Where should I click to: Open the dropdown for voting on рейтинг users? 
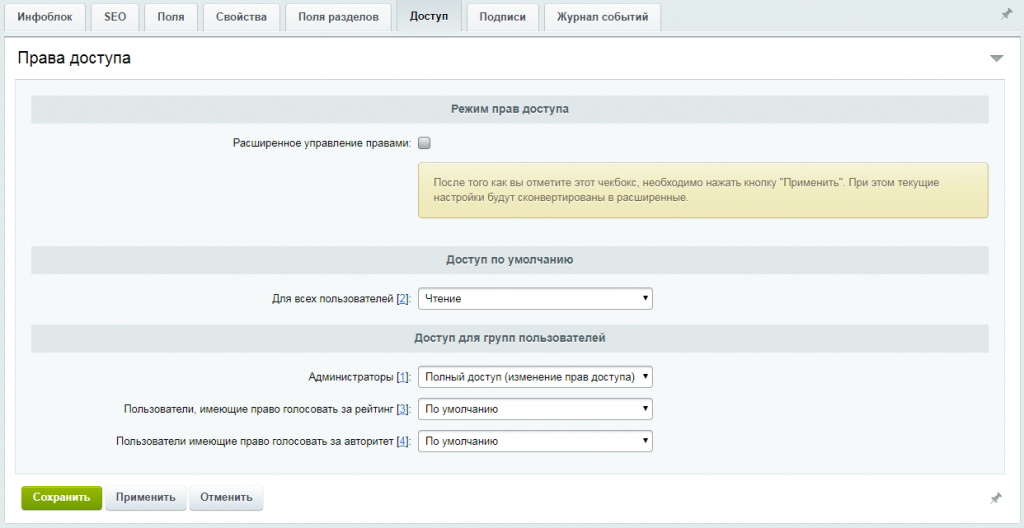click(x=535, y=409)
